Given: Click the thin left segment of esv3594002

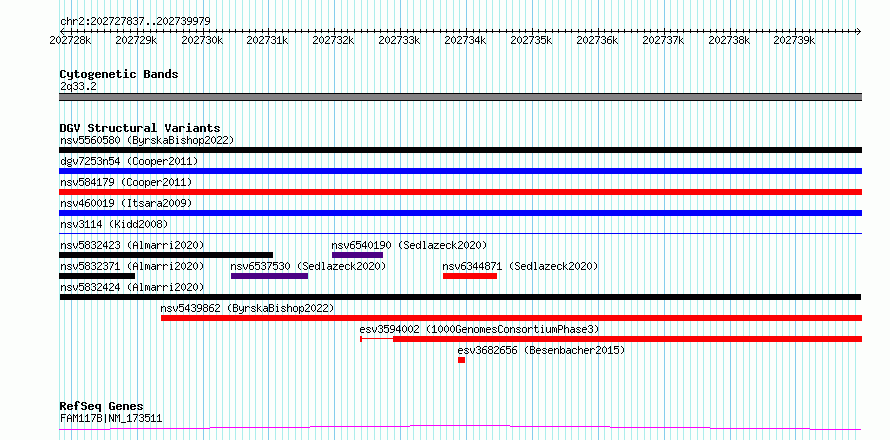Looking at the screenshot, I should tap(377, 339).
